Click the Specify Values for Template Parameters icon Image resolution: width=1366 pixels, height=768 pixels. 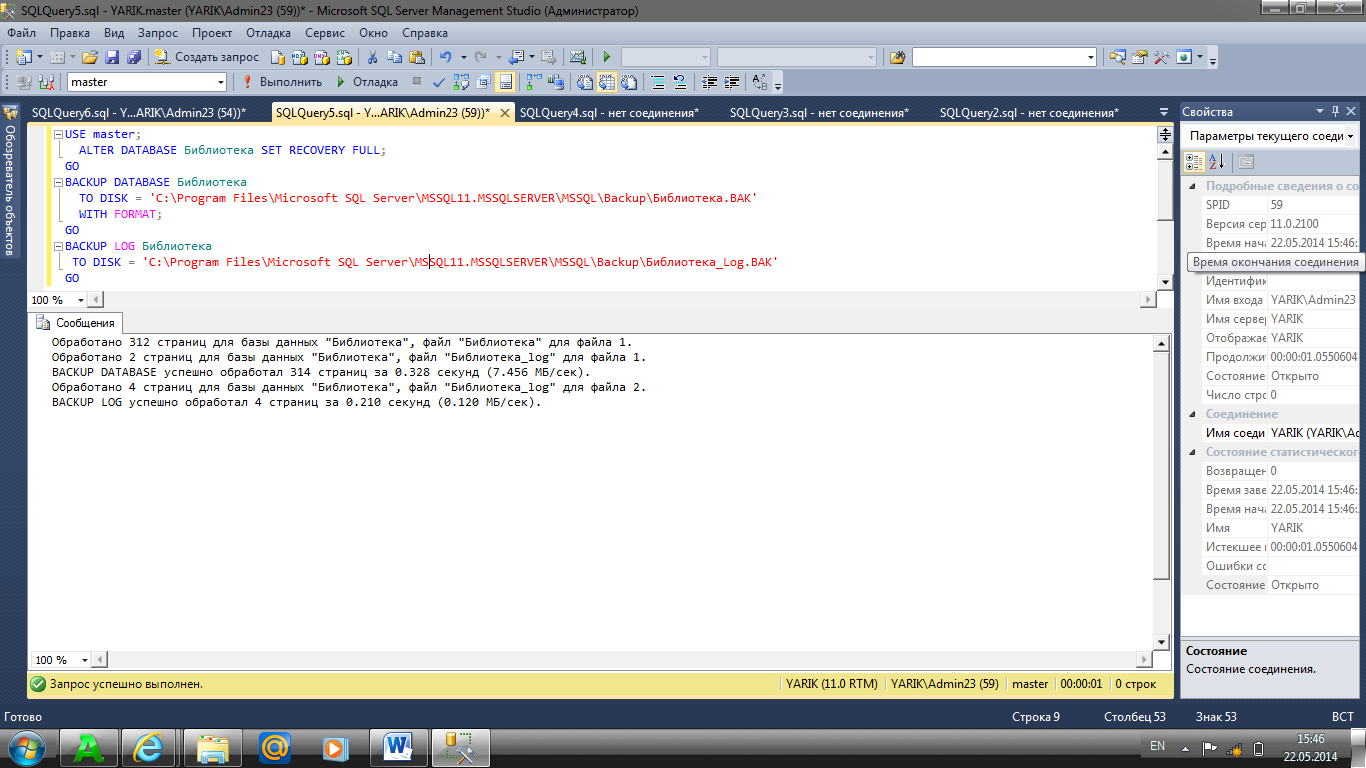[x=759, y=82]
